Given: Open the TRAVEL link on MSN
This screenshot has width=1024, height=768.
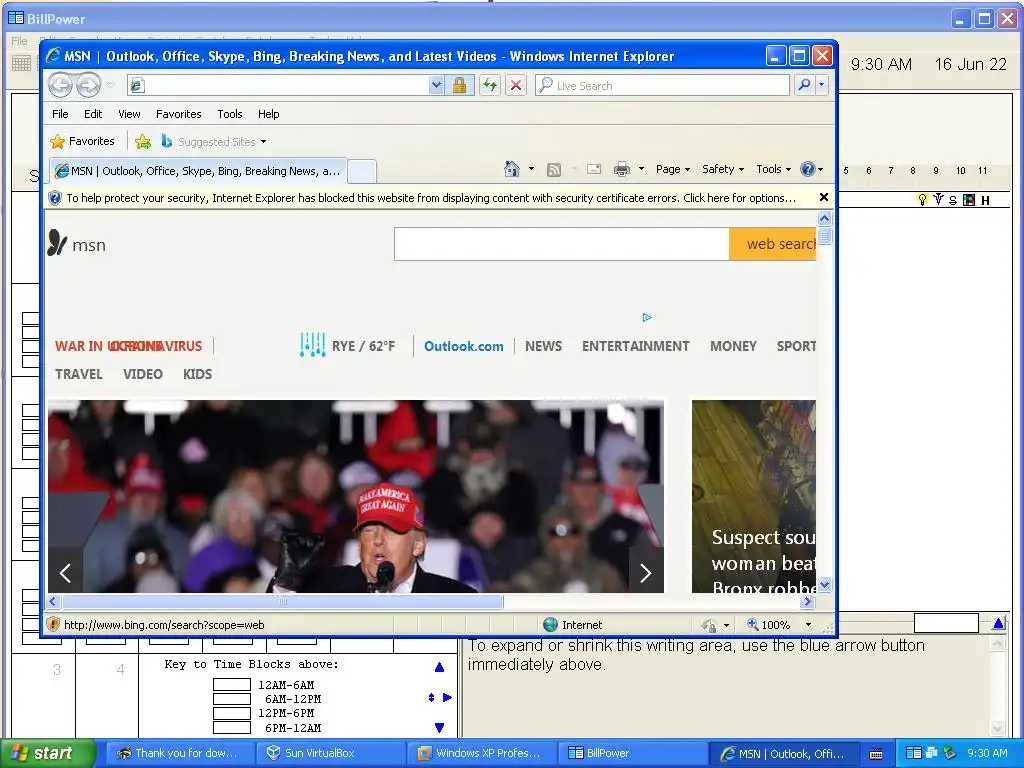Looking at the screenshot, I should pos(78,374).
